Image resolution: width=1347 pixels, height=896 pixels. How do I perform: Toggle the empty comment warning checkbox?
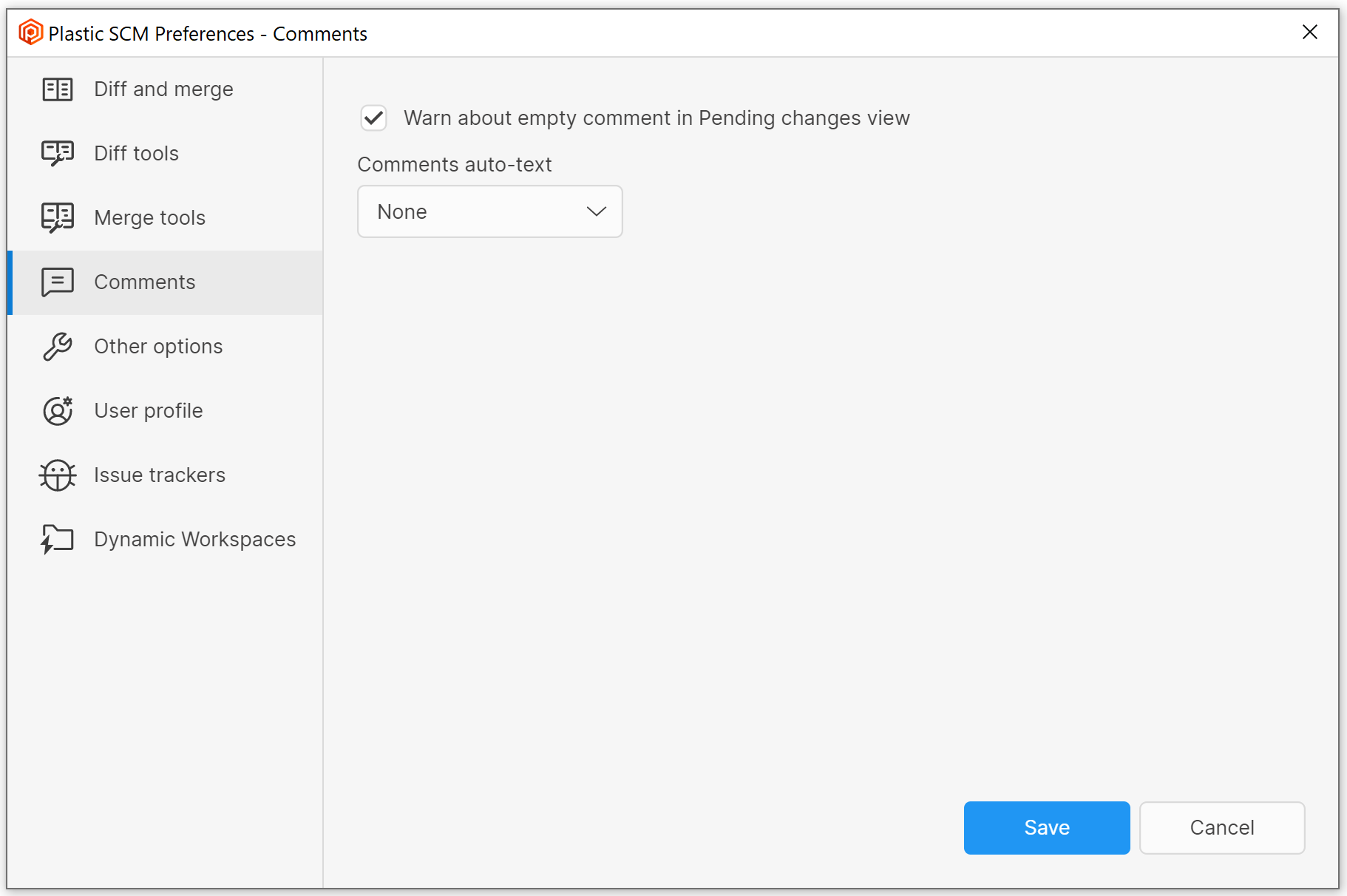[x=373, y=118]
